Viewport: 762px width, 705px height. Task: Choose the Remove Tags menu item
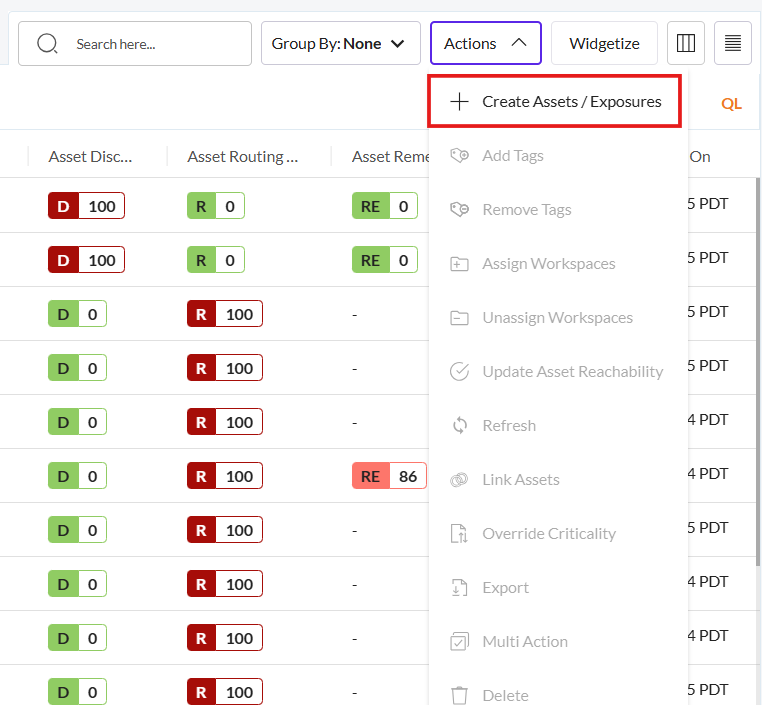[x=558, y=209]
